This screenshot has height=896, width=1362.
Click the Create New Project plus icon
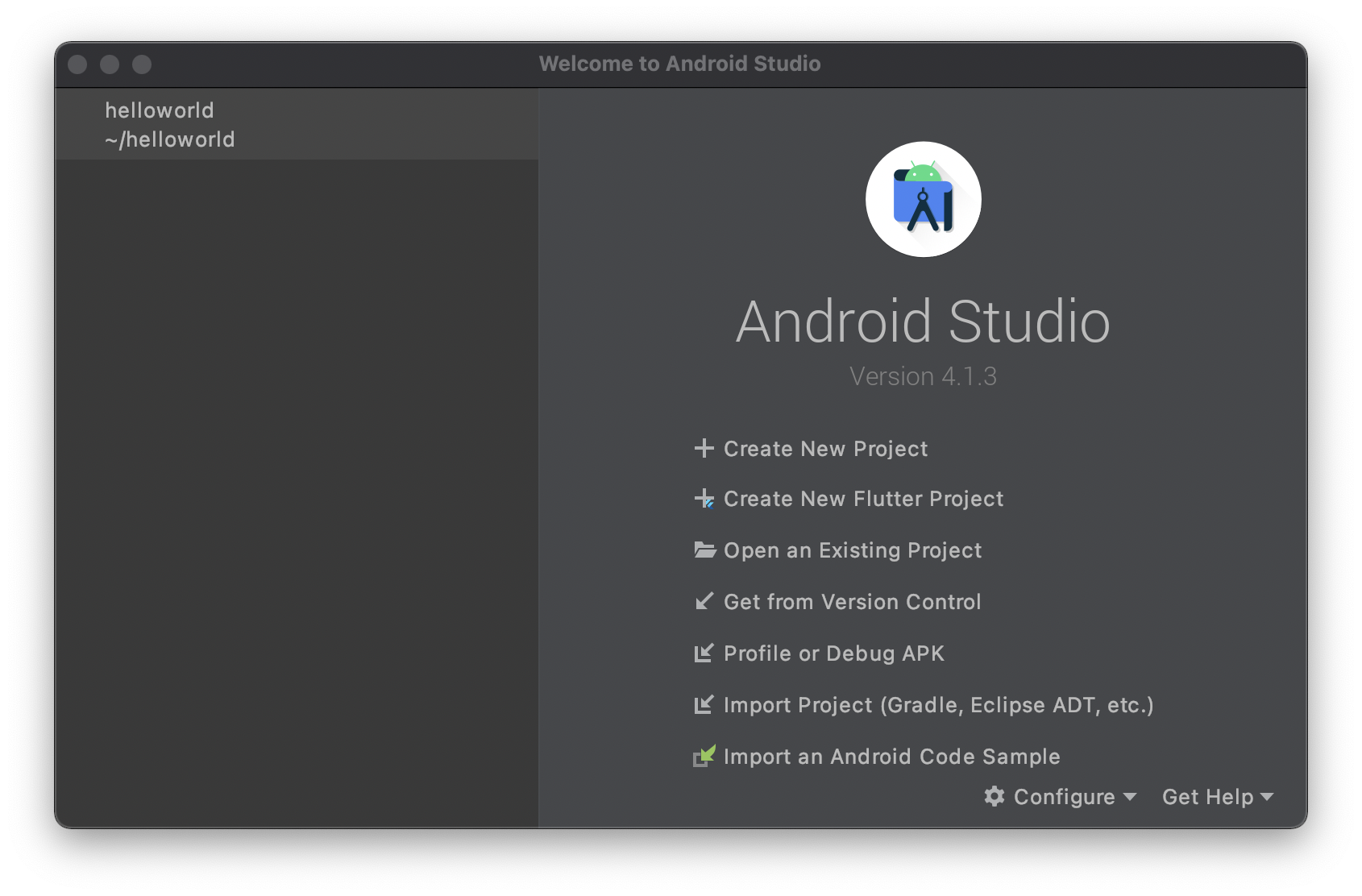point(704,449)
